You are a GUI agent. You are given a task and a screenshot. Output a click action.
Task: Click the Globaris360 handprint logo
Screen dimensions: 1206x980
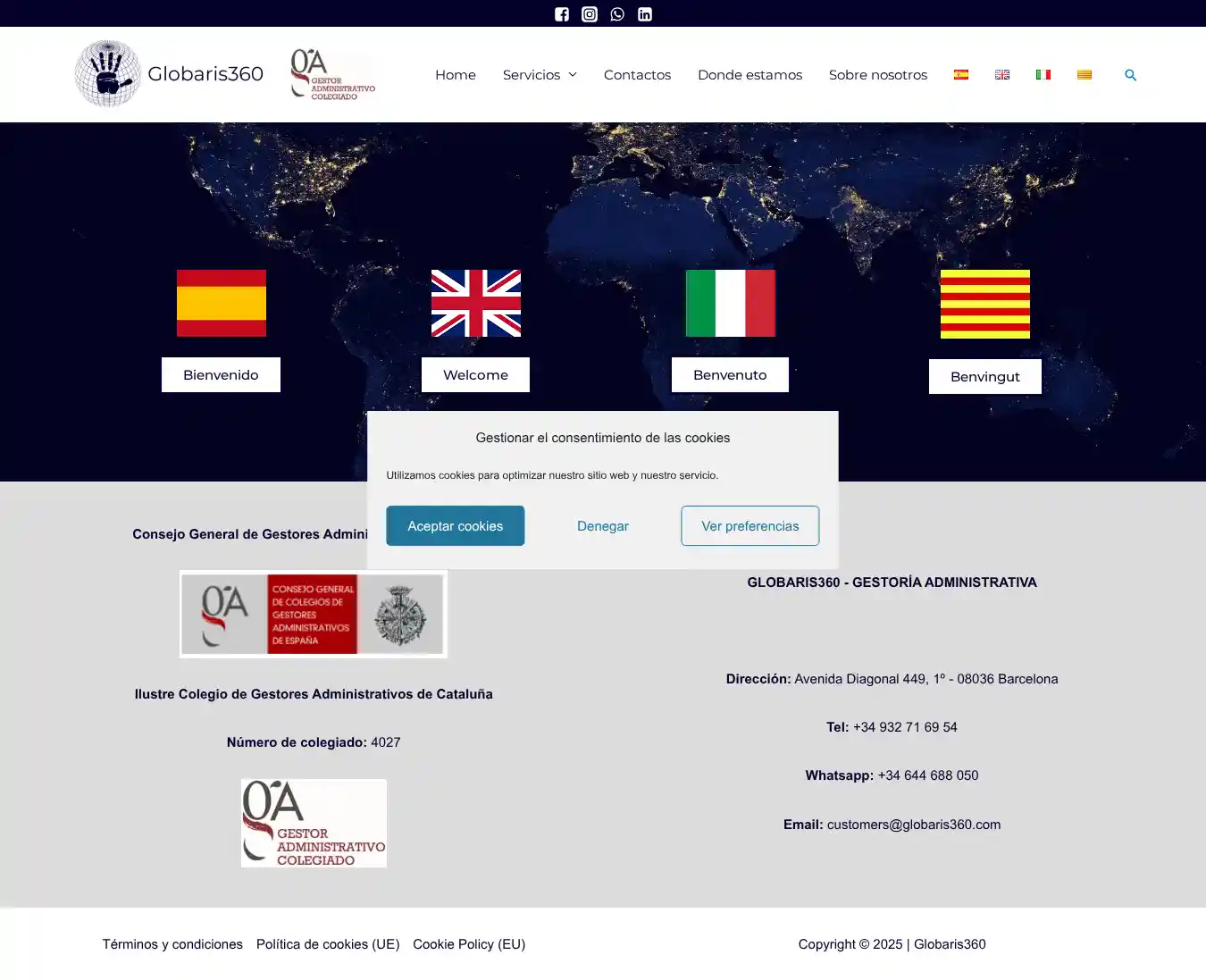point(108,74)
